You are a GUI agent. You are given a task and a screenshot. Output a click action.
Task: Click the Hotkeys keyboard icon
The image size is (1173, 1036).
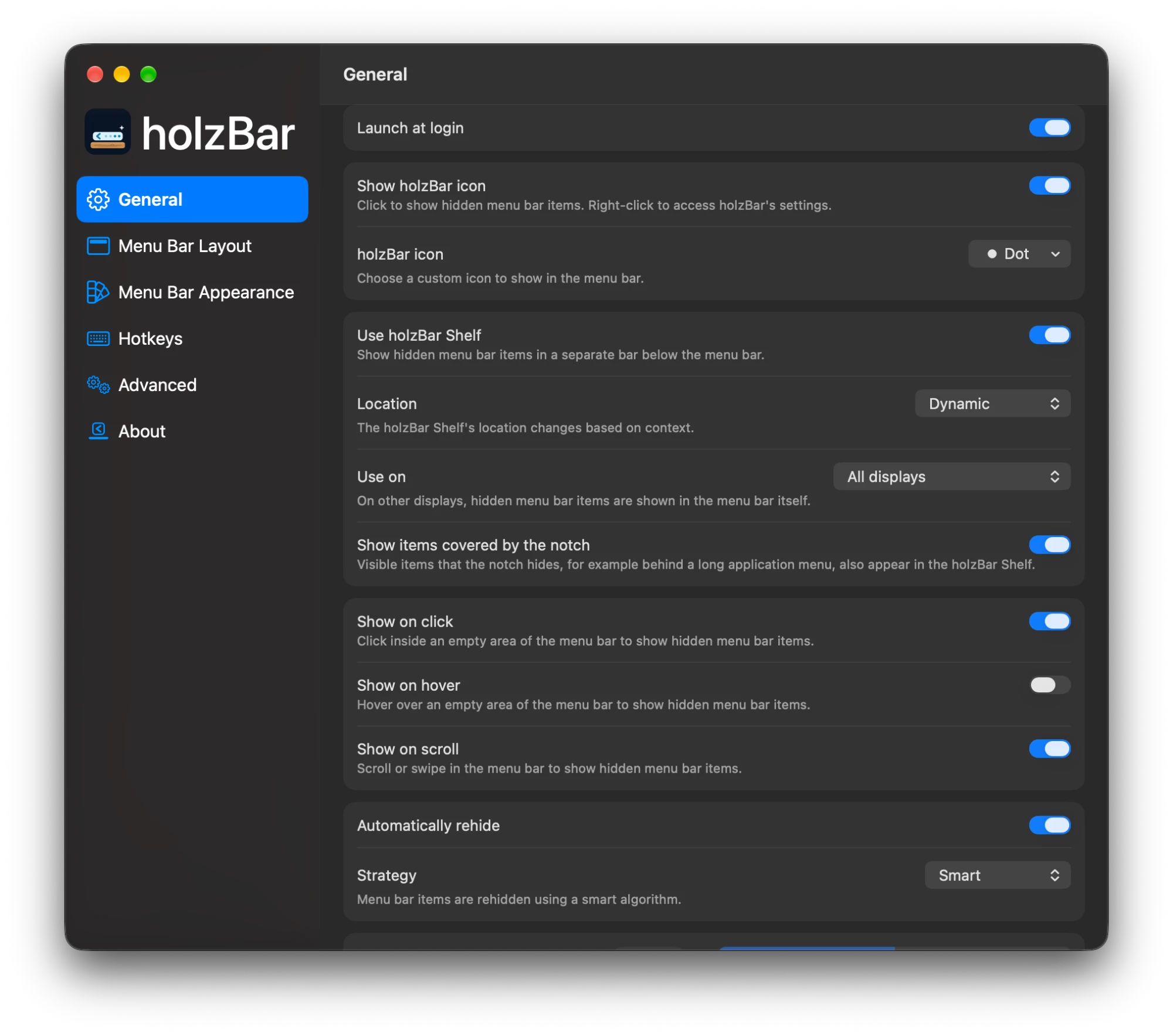coord(98,338)
